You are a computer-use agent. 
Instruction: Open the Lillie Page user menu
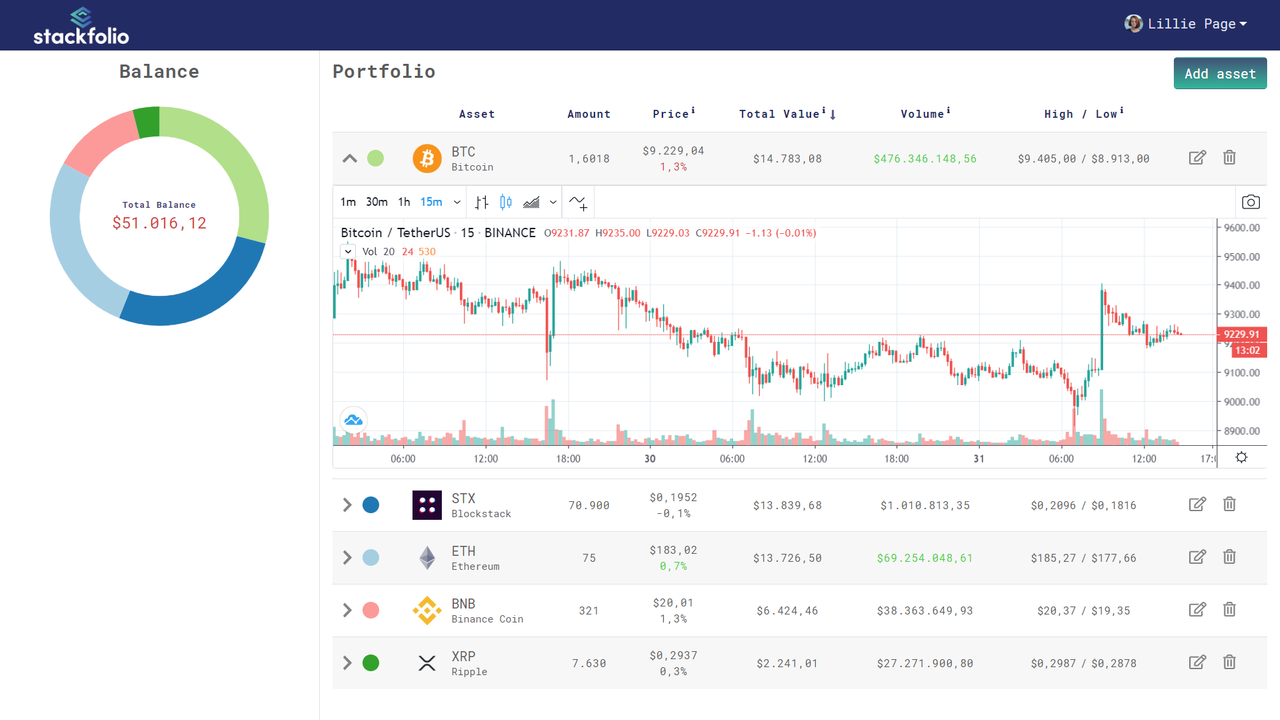click(1186, 23)
